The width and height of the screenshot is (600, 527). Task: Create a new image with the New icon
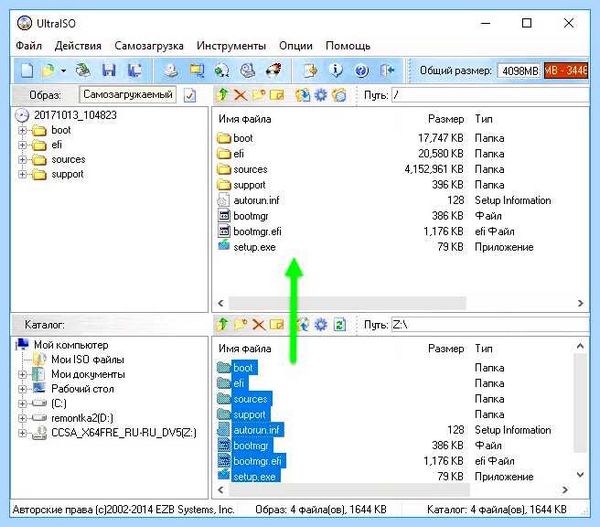click(x=27, y=70)
